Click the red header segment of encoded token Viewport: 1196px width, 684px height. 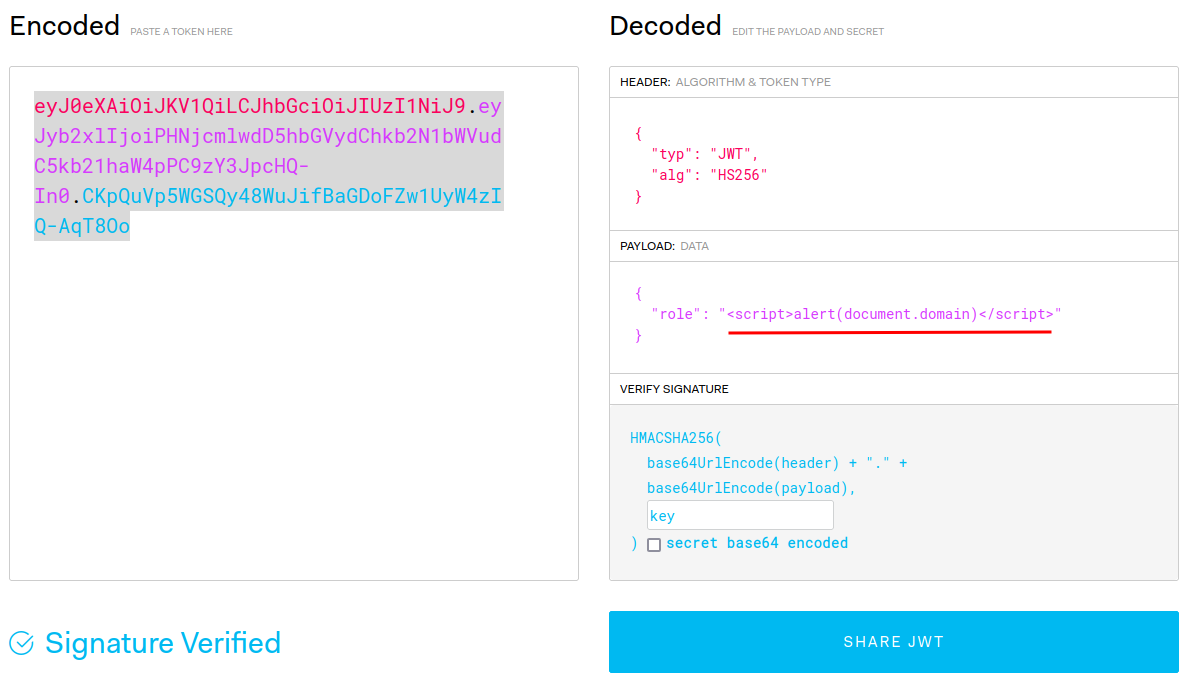[x=249, y=105]
